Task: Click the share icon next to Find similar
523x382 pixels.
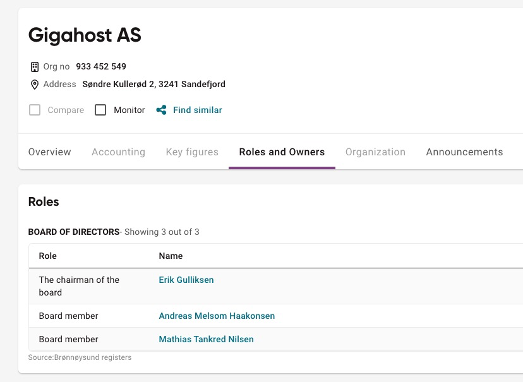Action: click(161, 110)
